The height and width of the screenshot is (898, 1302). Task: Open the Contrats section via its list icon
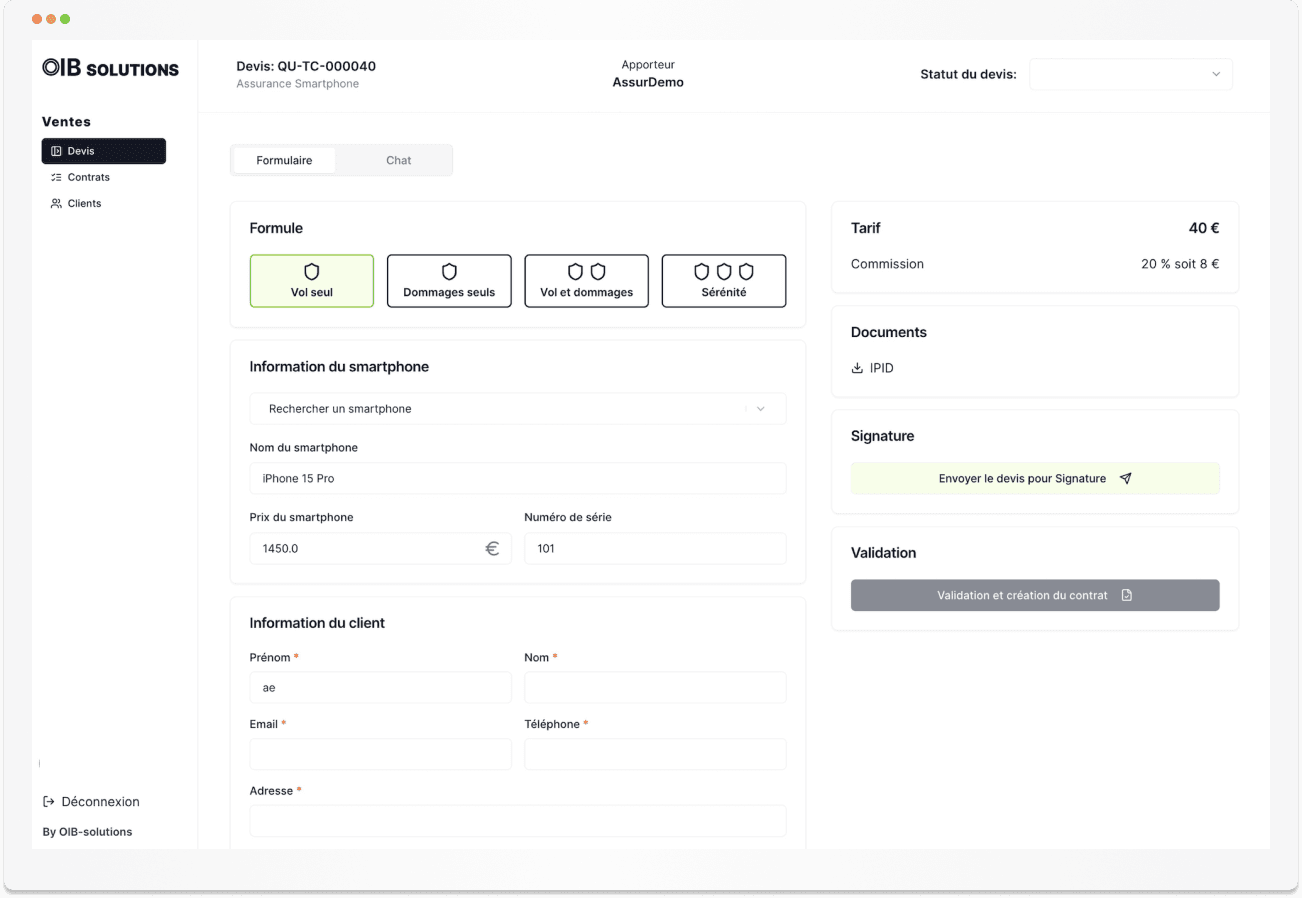click(x=56, y=177)
